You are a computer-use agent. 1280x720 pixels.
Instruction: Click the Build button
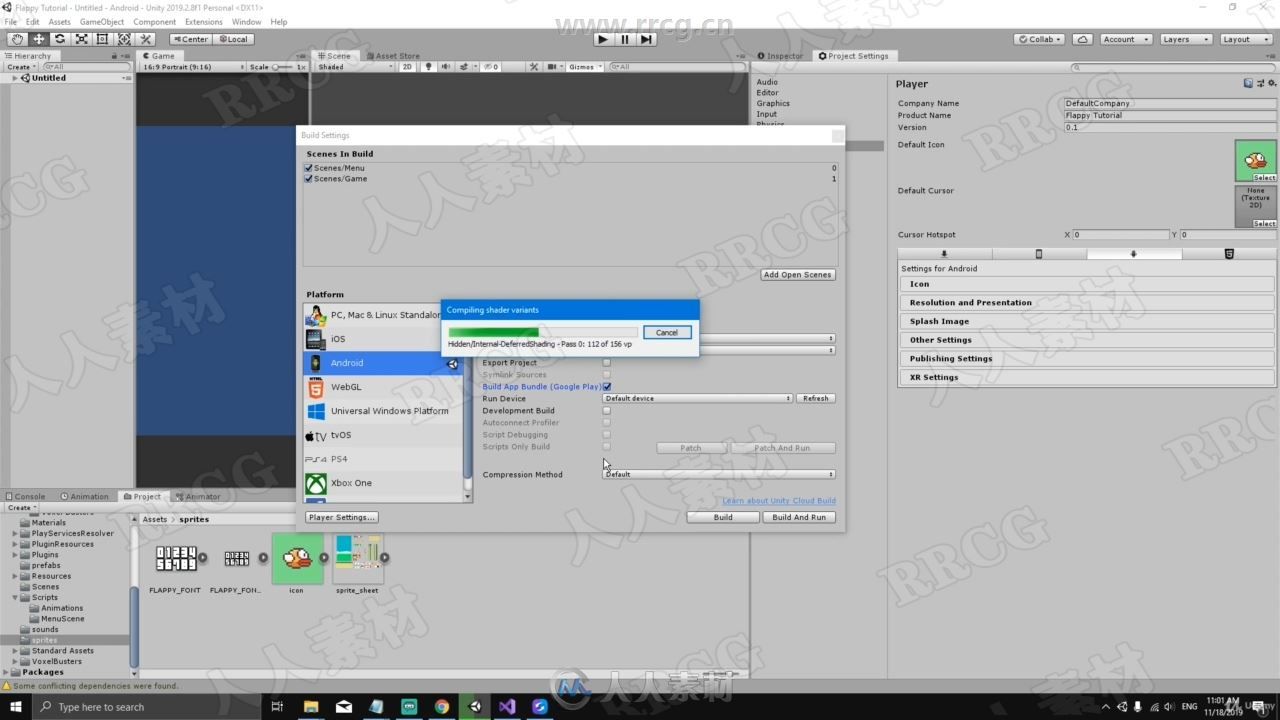723,517
